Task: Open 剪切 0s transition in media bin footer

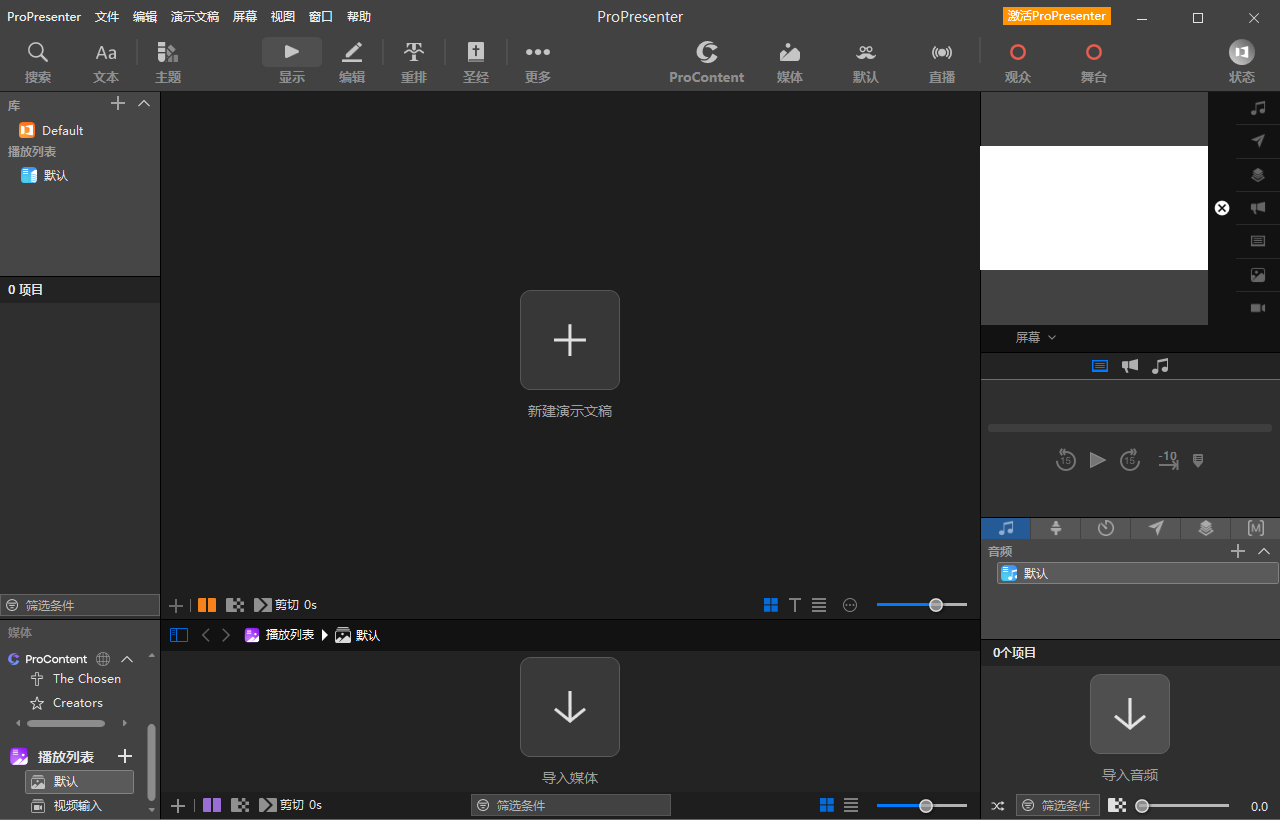Action: (291, 805)
